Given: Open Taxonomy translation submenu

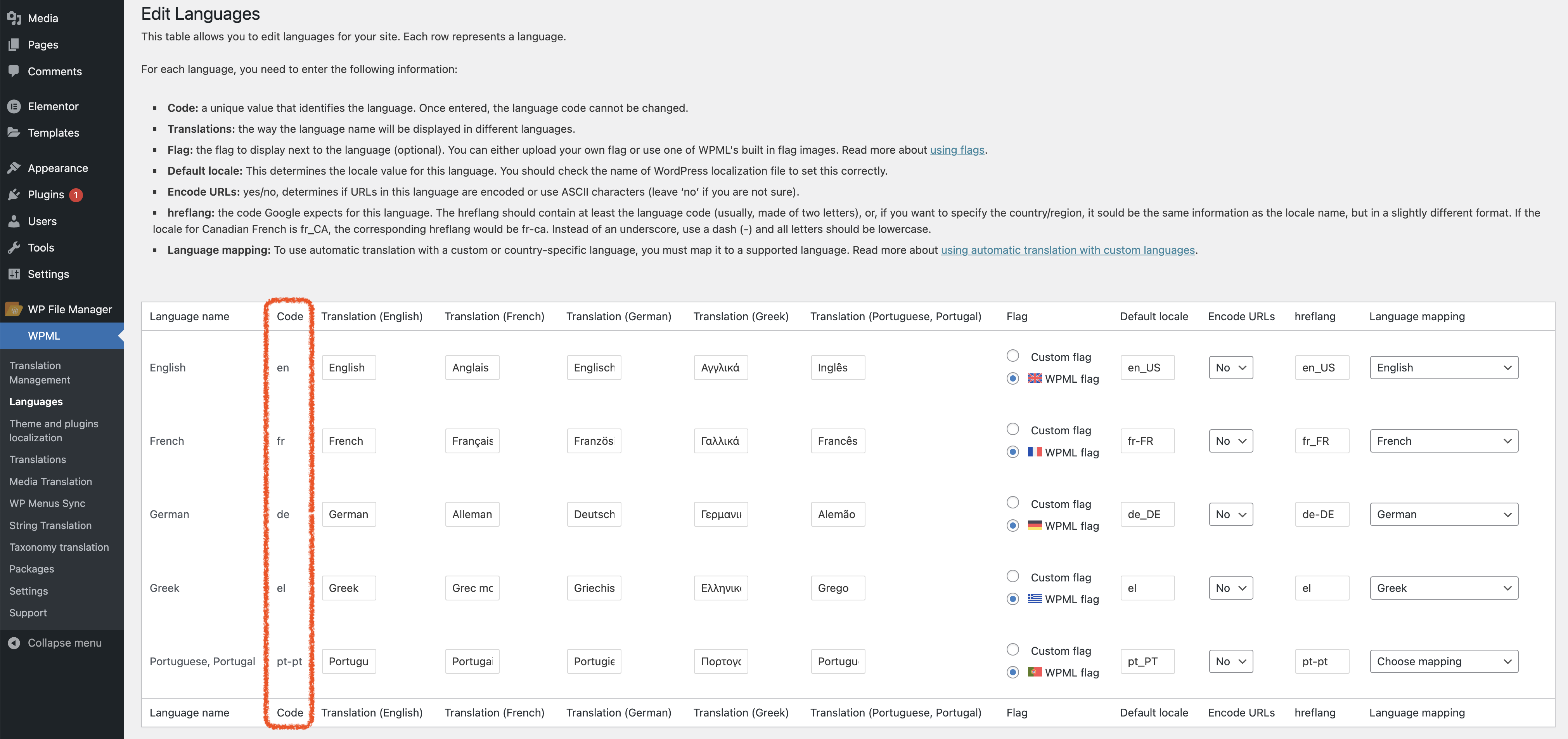Looking at the screenshot, I should 59,547.
